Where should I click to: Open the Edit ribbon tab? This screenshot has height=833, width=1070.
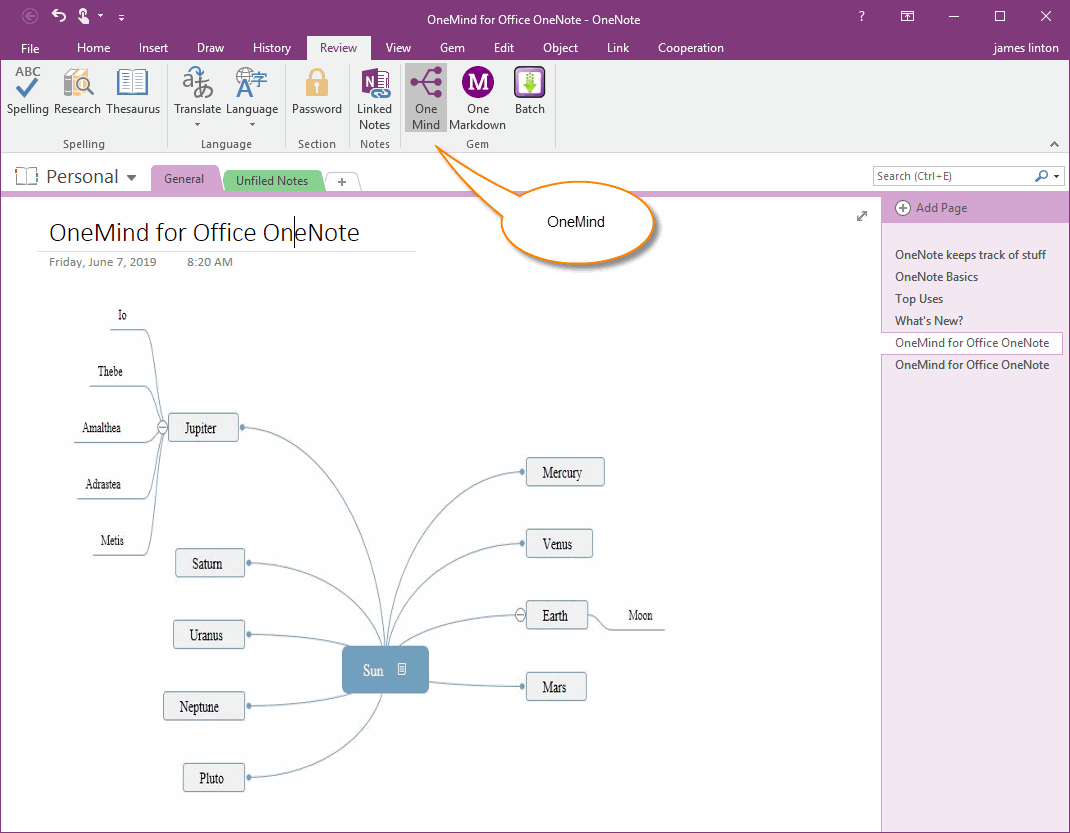[x=504, y=48]
